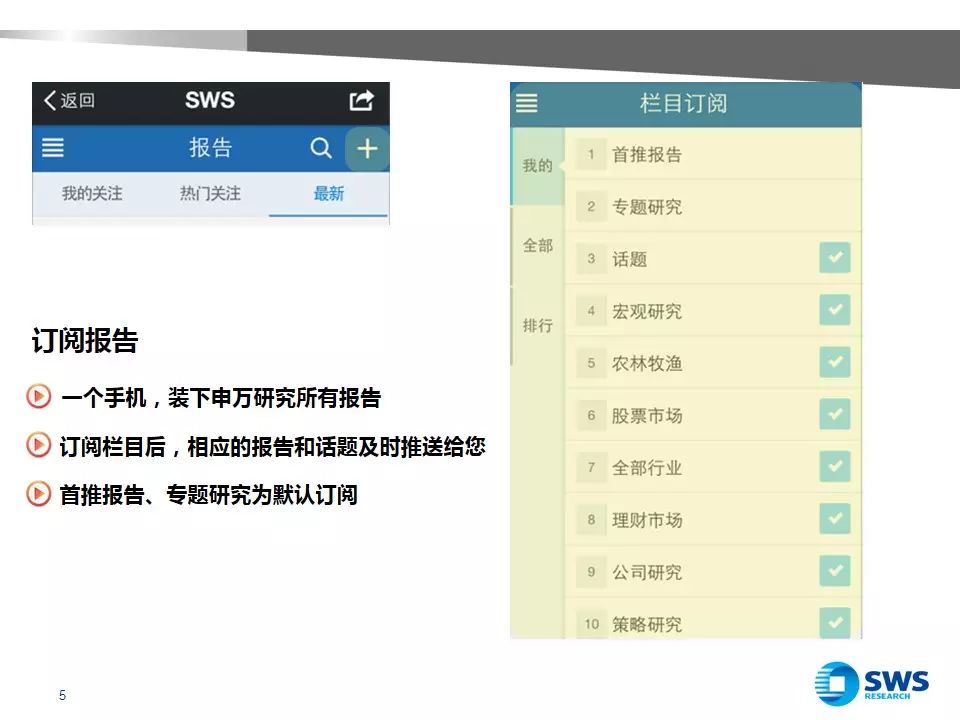960x720 pixels.
Task: Tap the 农林牧渔 row label
Action: click(647, 363)
